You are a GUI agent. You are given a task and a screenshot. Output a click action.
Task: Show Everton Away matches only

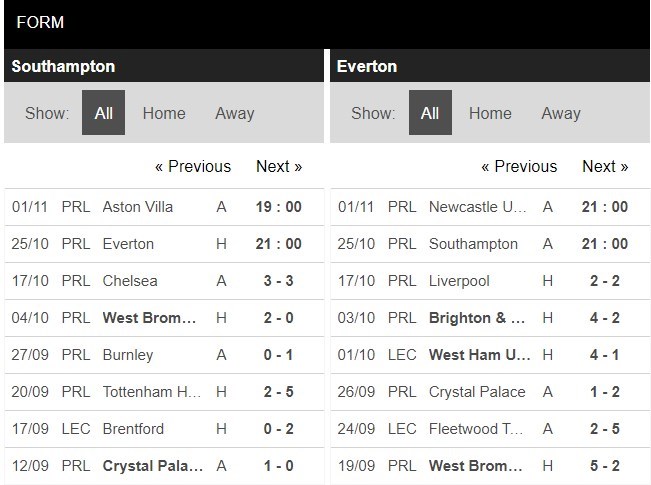pyautogui.click(x=561, y=113)
